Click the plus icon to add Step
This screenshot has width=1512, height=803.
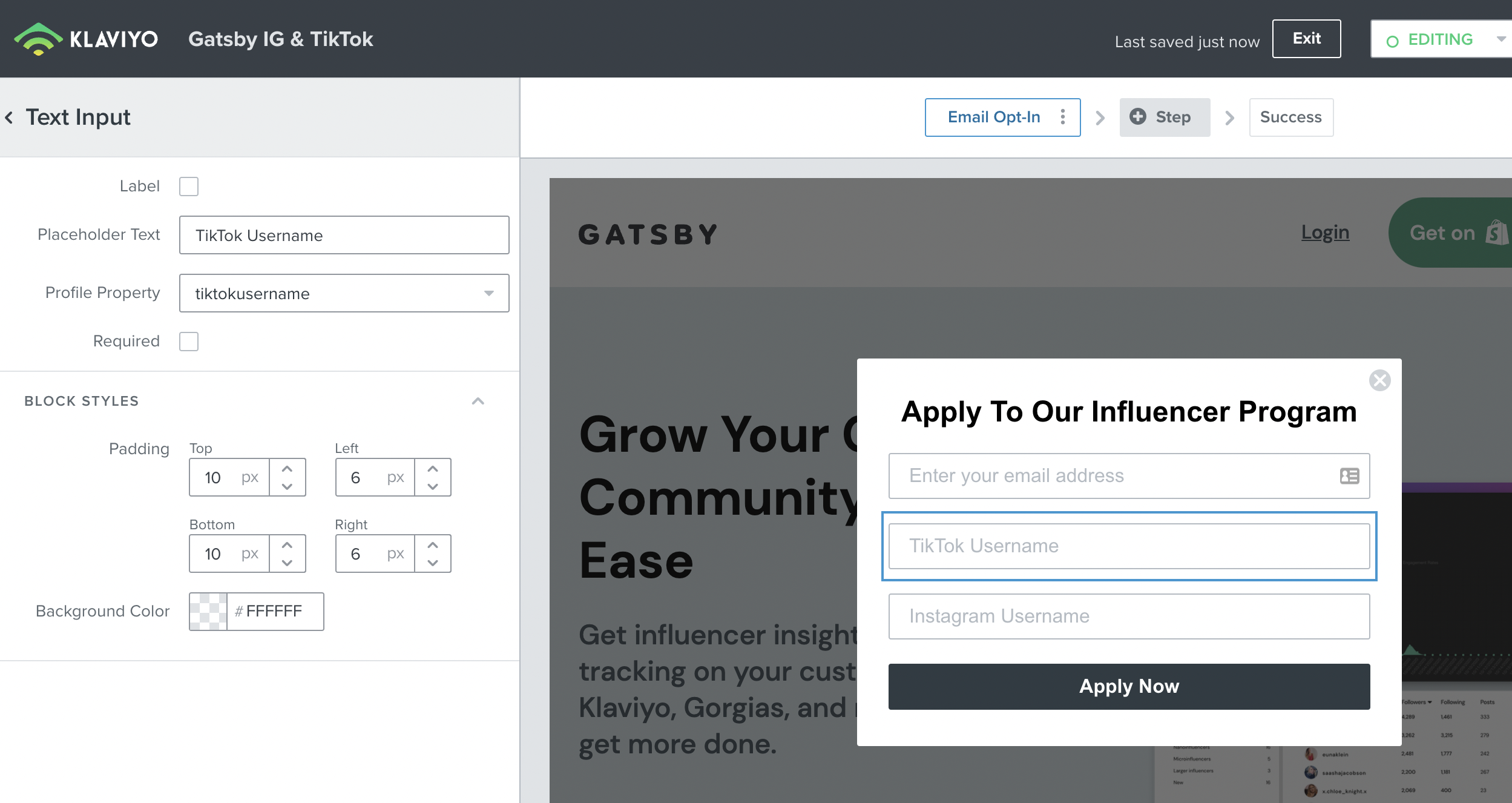click(x=1138, y=117)
